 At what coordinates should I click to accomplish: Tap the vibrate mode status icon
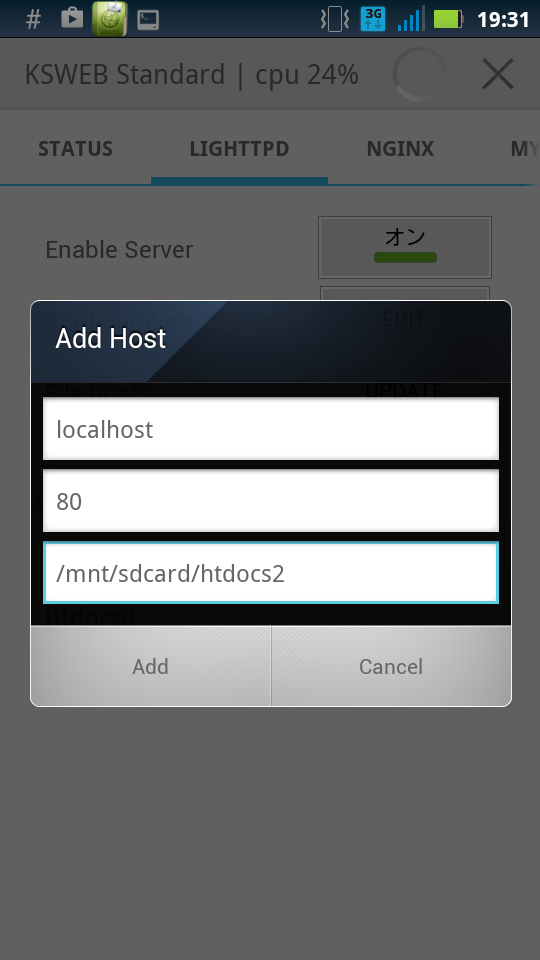click(335, 20)
